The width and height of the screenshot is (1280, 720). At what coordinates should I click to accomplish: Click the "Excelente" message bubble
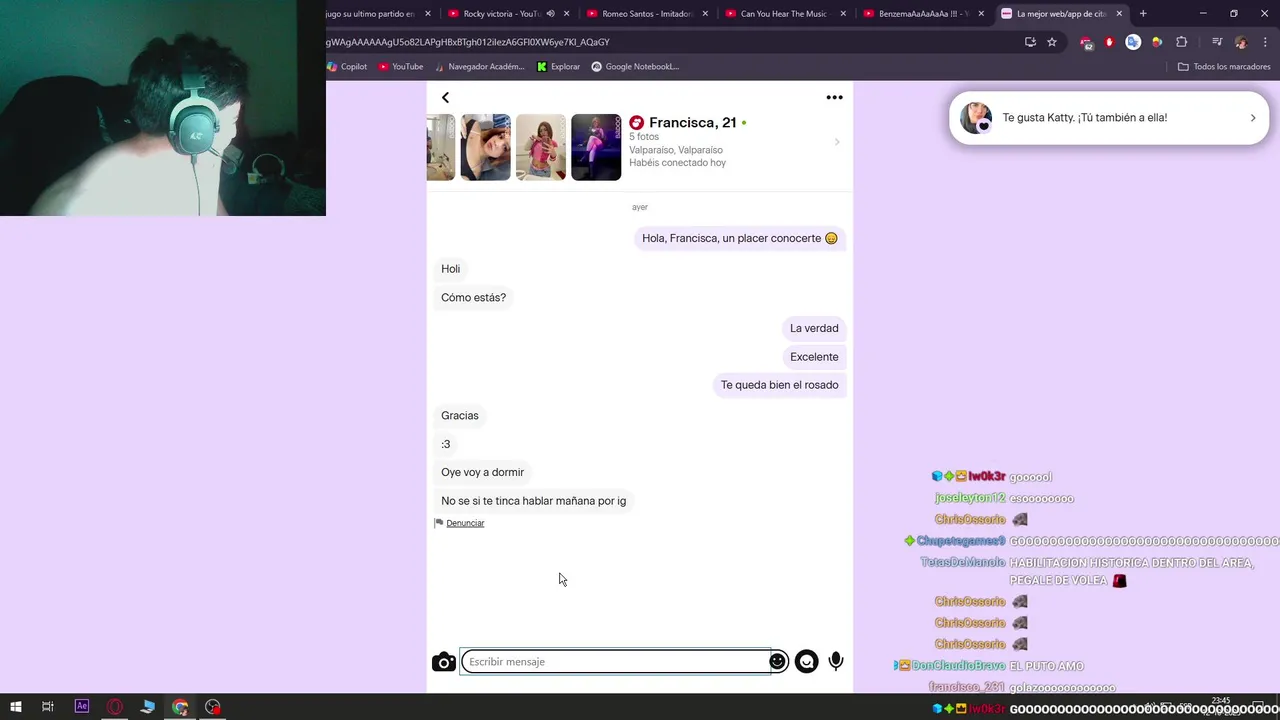click(x=814, y=357)
